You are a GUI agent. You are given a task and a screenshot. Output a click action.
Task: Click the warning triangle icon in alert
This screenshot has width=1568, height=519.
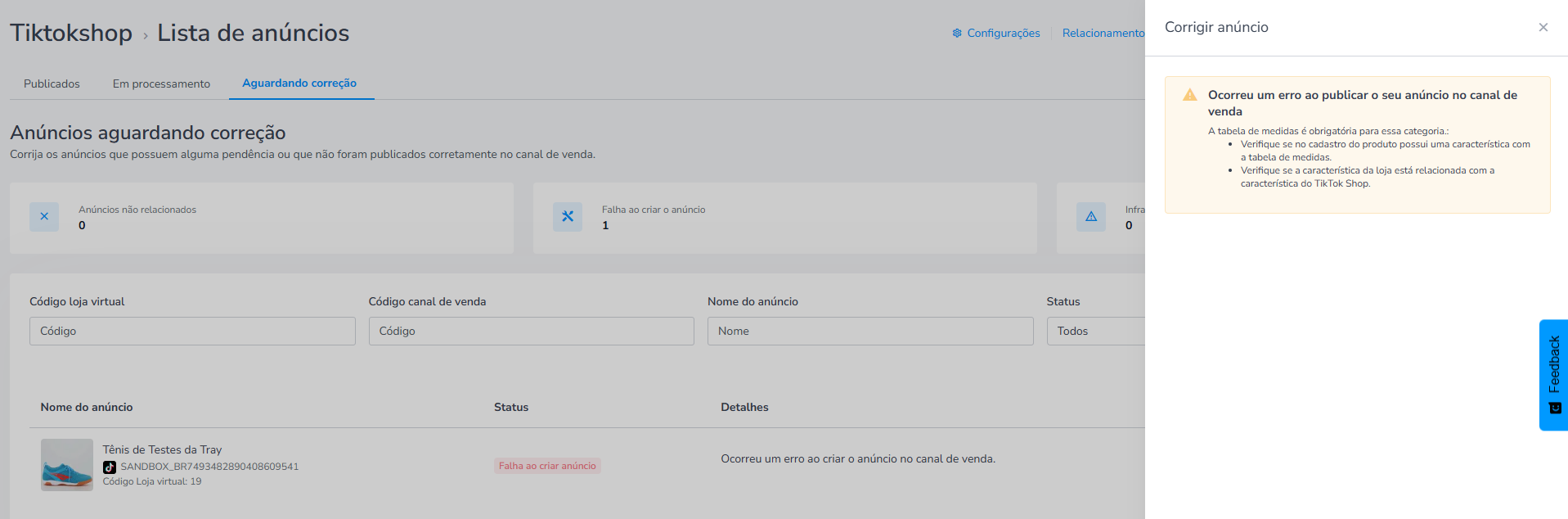click(x=1190, y=95)
